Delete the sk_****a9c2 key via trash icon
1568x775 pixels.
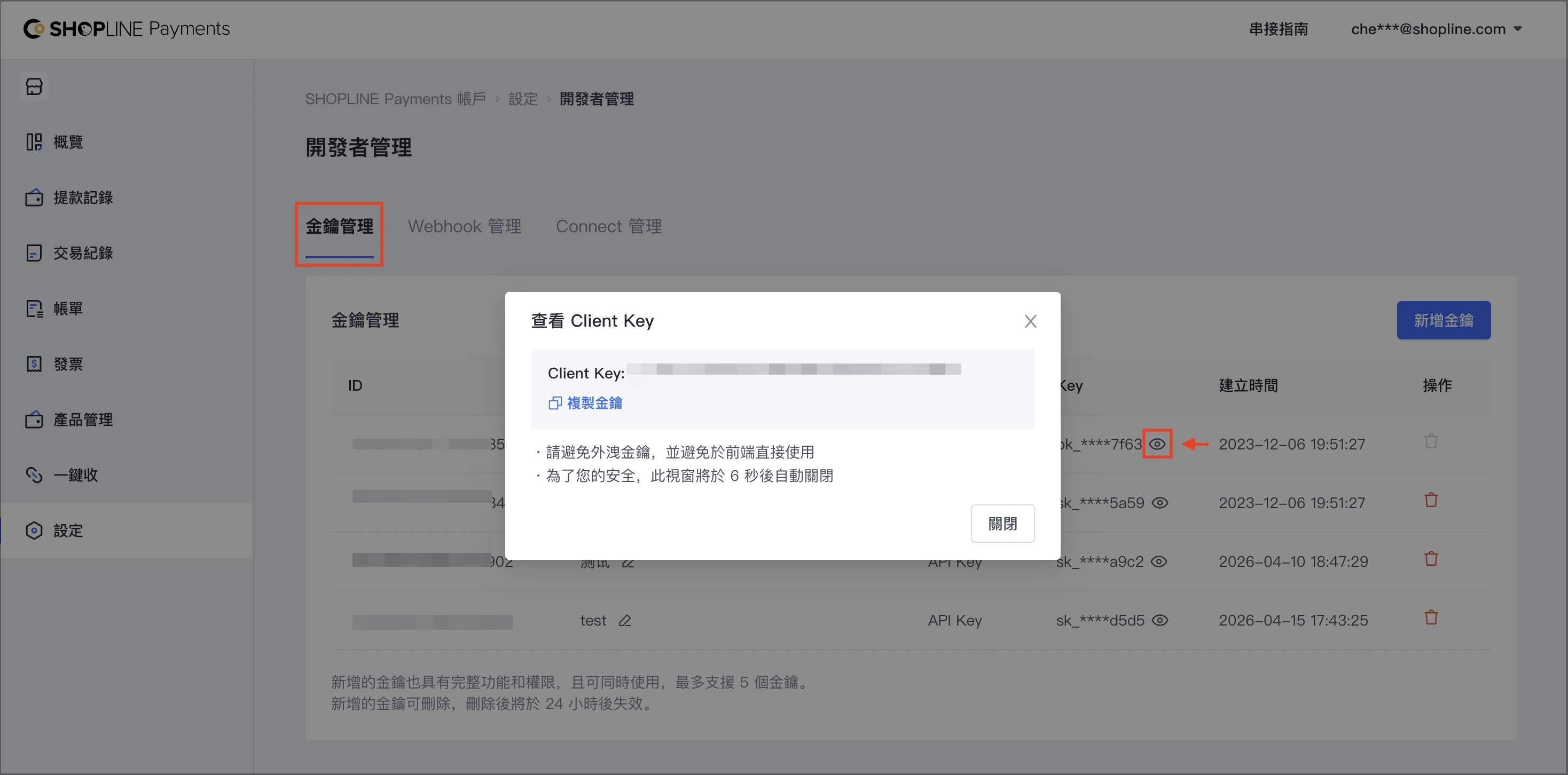click(1431, 558)
